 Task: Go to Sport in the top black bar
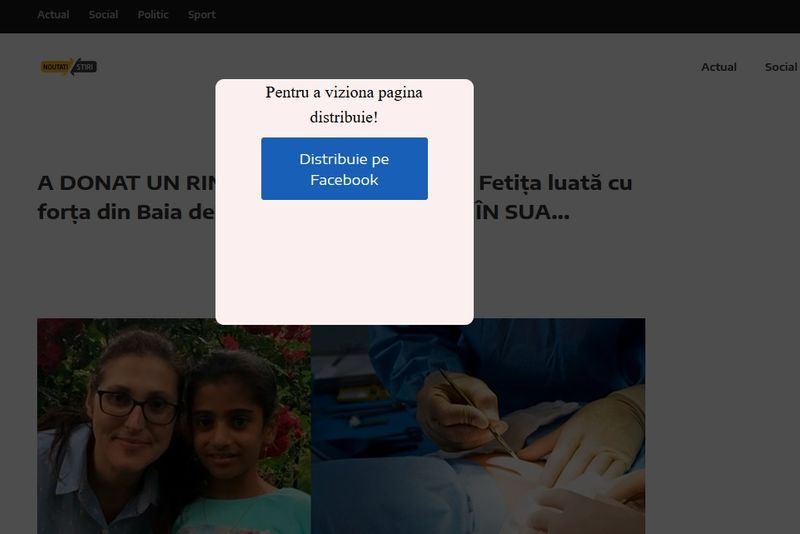[x=201, y=15]
